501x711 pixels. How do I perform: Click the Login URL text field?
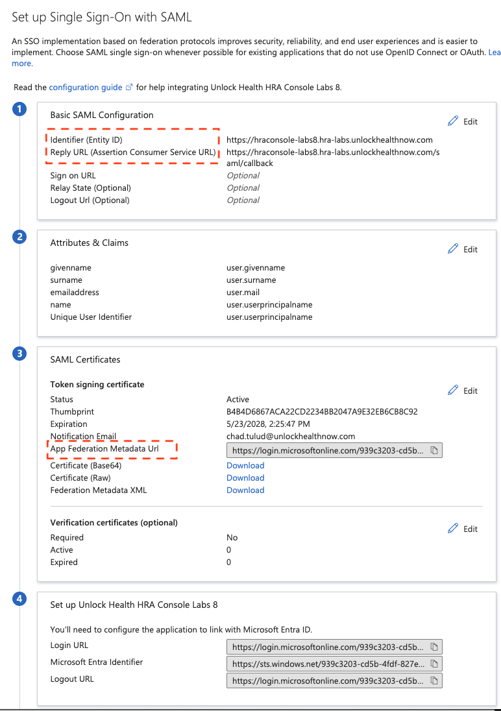[334, 647]
